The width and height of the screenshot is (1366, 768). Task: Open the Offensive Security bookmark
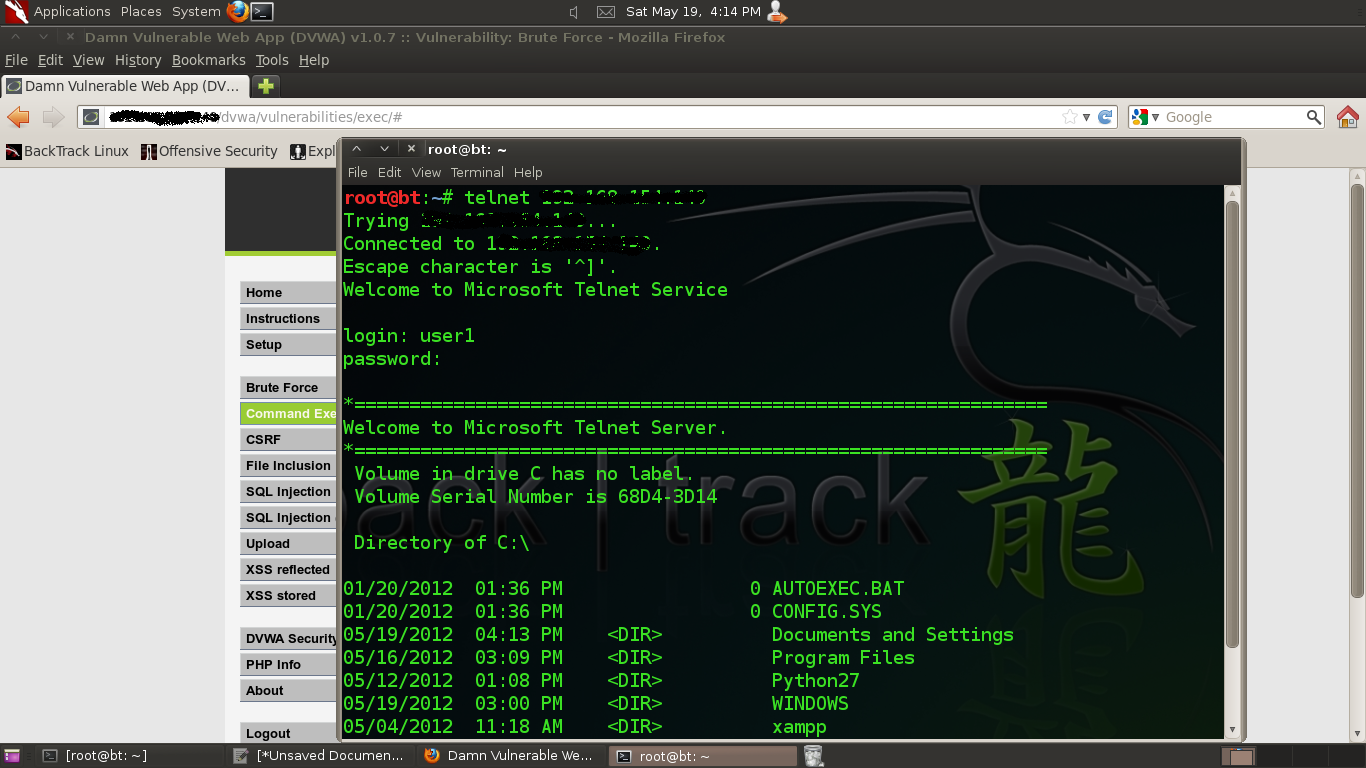click(209, 151)
